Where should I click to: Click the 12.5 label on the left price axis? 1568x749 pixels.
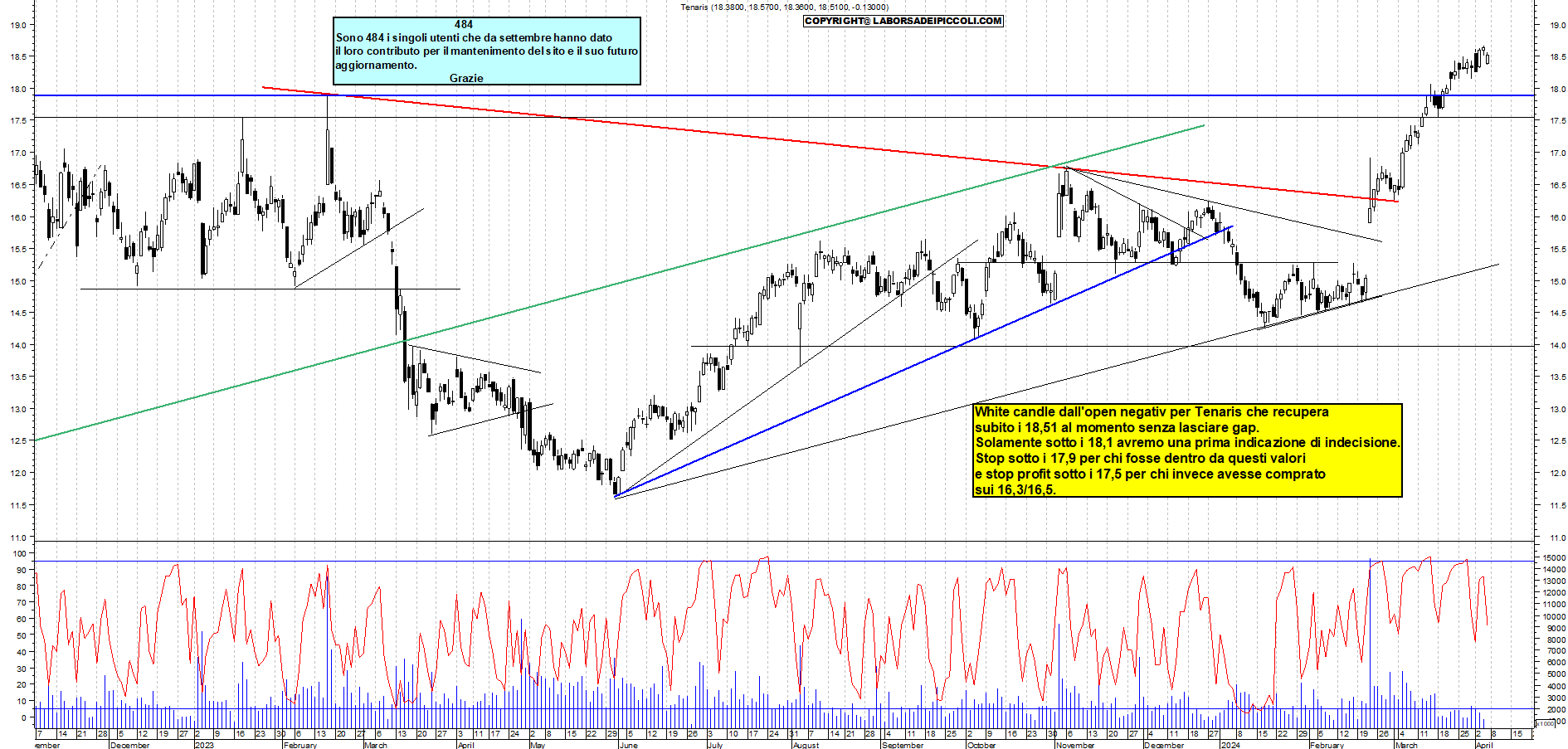pos(17,441)
